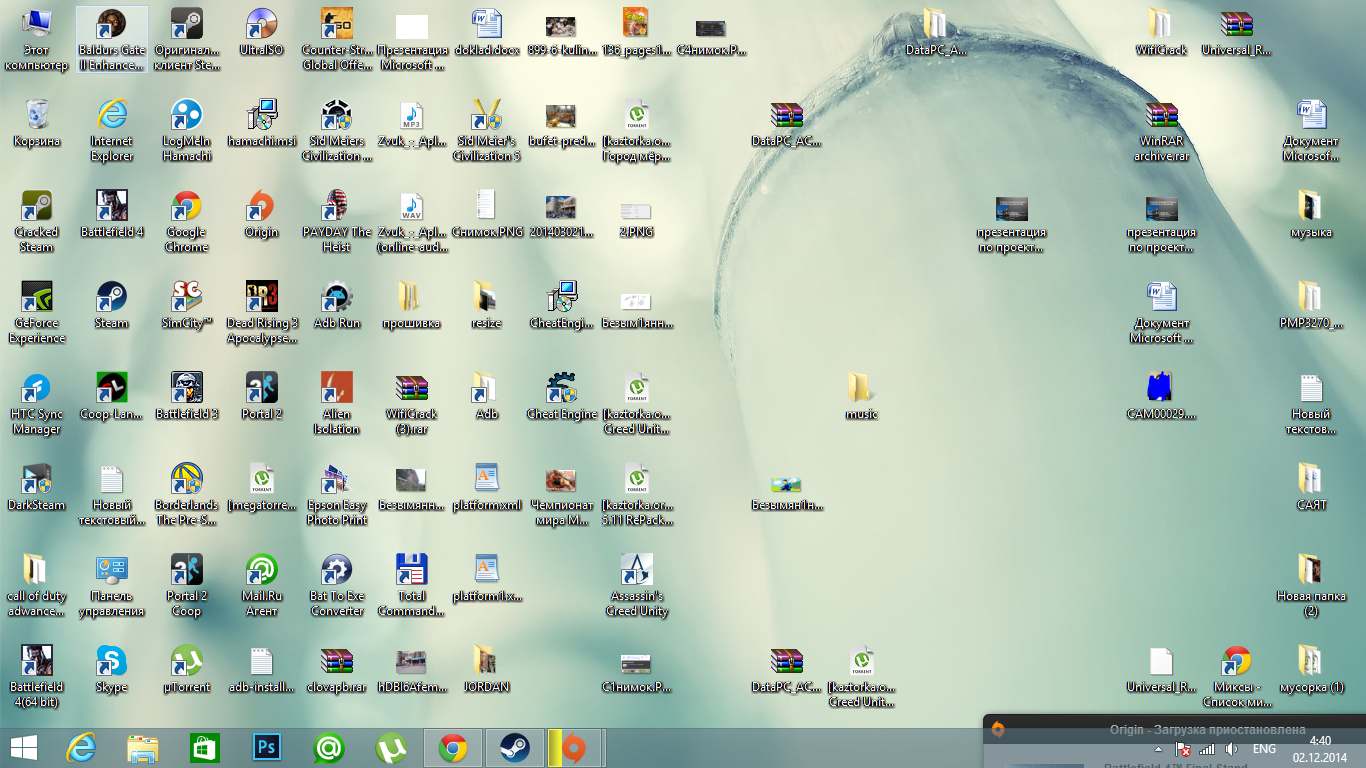1366x768 pixels.
Task: Open Bat To Exe Converter shortcut
Action: tap(337, 585)
